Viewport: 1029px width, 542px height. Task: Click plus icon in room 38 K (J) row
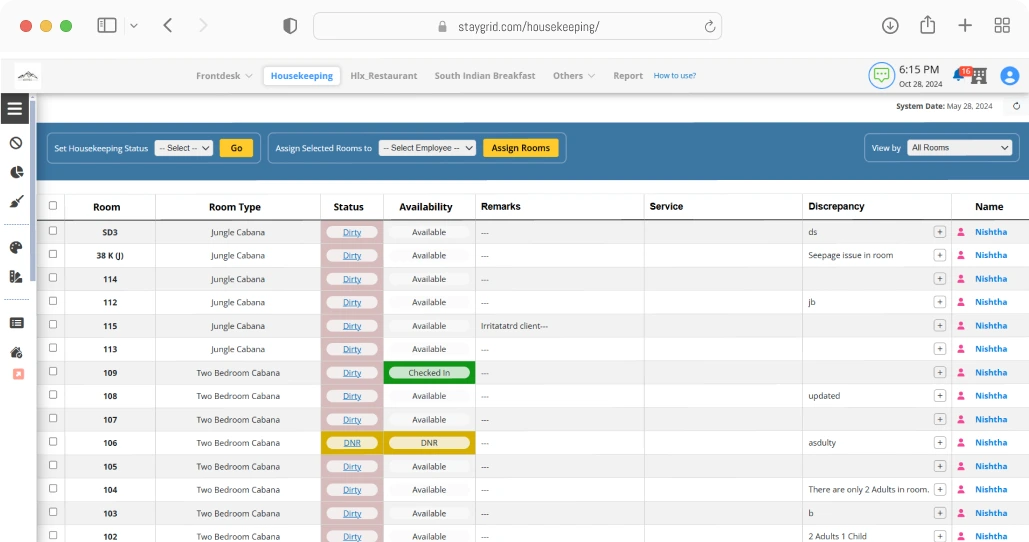coord(940,255)
